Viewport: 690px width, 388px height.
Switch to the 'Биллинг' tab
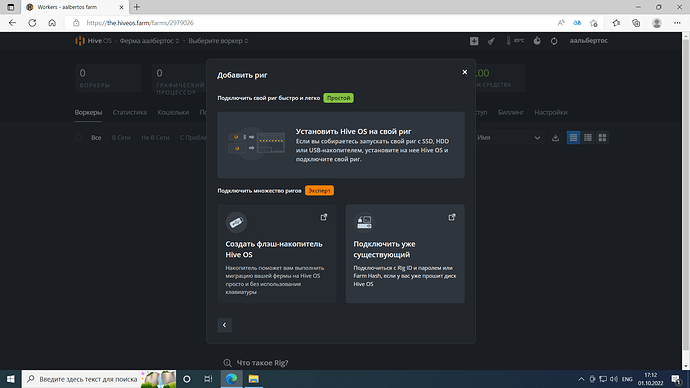click(x=511, y=113)
